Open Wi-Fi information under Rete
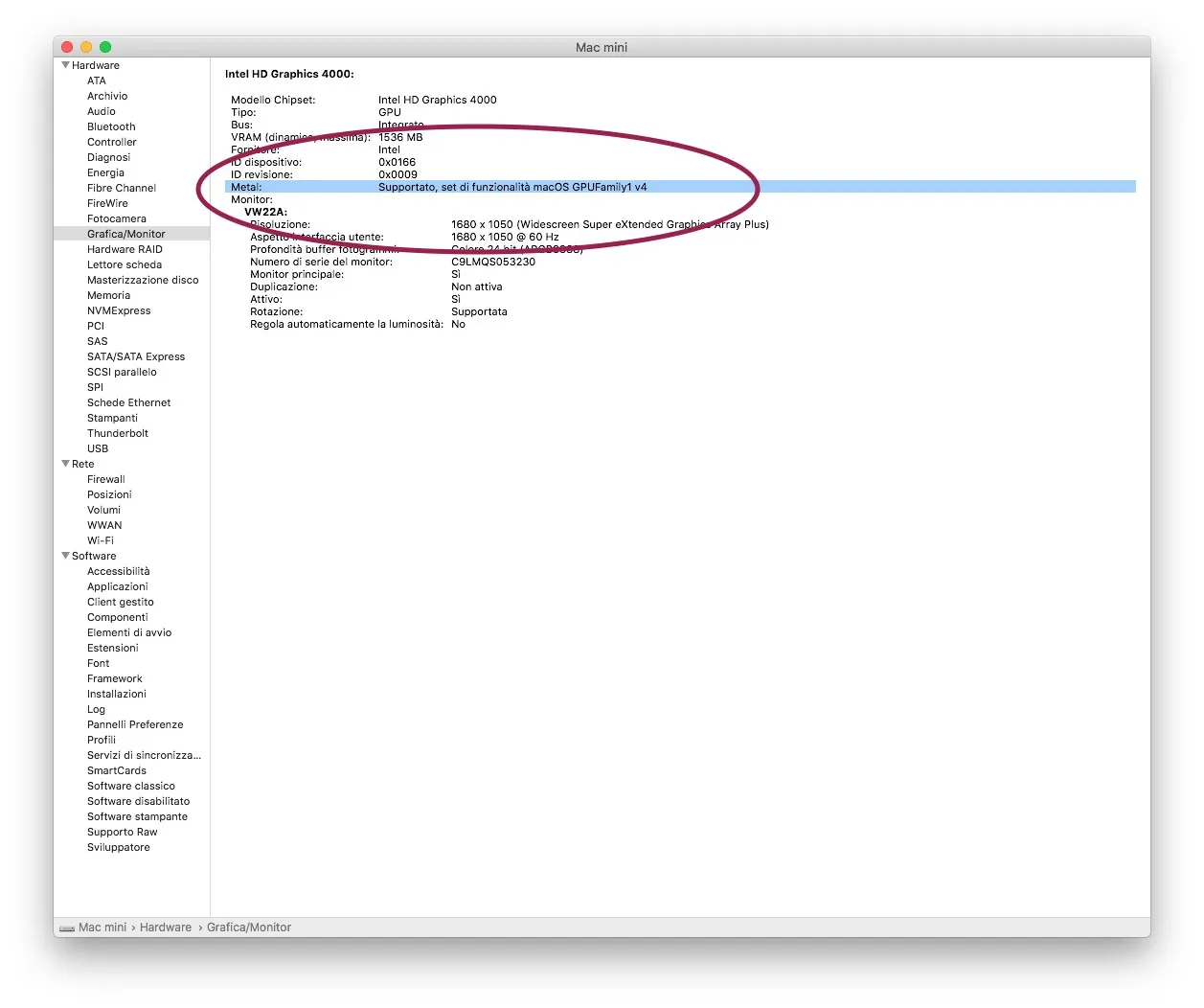 tap(101, 540)
